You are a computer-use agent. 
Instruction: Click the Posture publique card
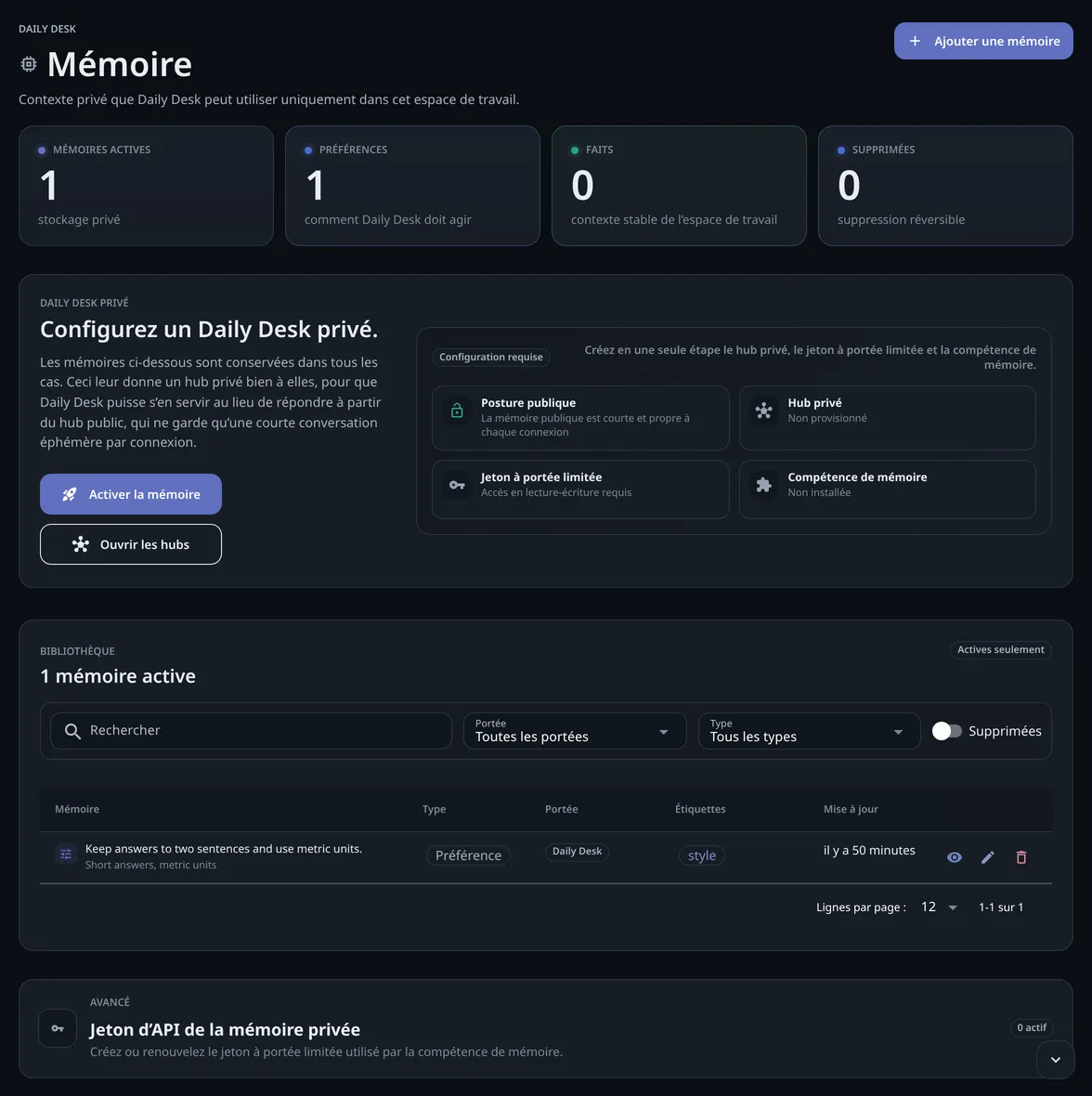coord(579,418)
